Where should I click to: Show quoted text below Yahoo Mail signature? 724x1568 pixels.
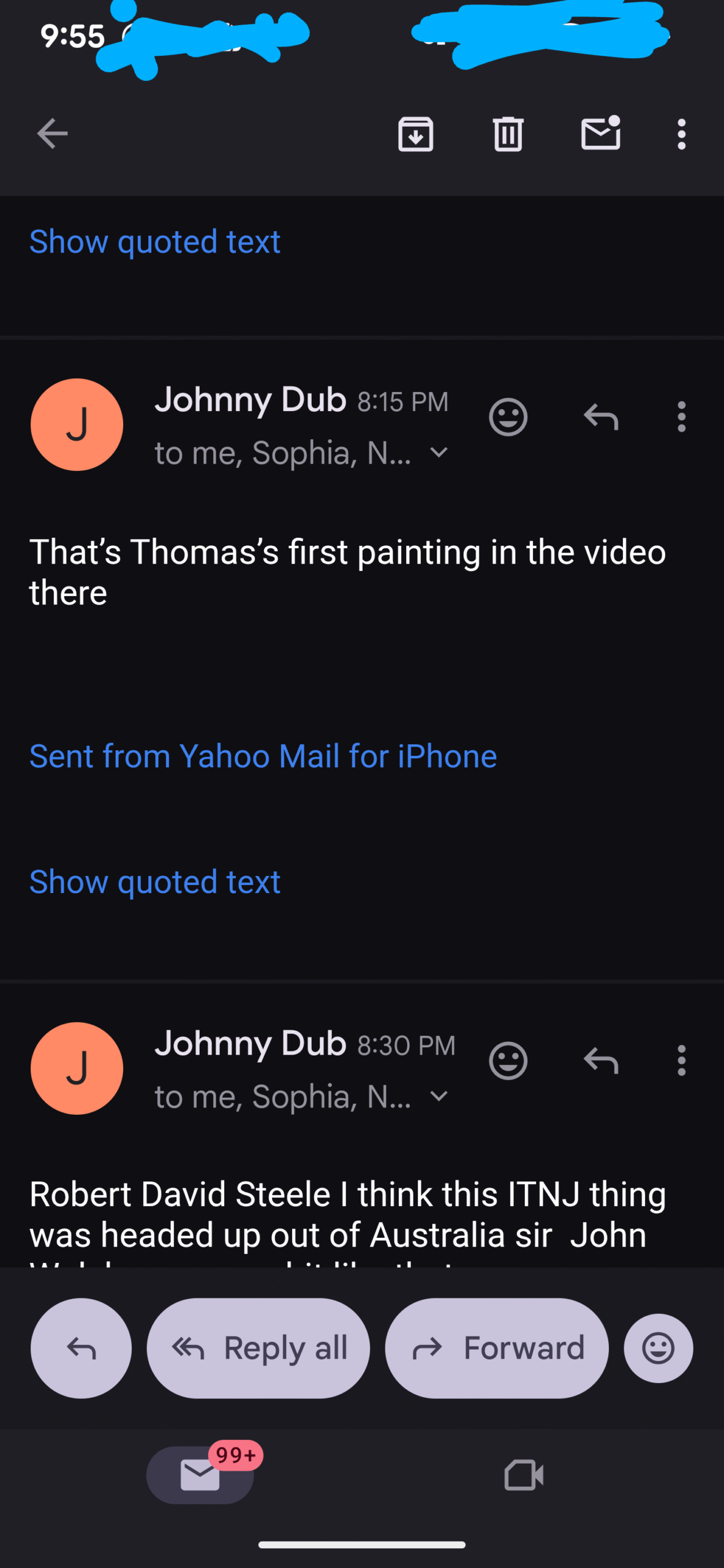pos(155,882)
